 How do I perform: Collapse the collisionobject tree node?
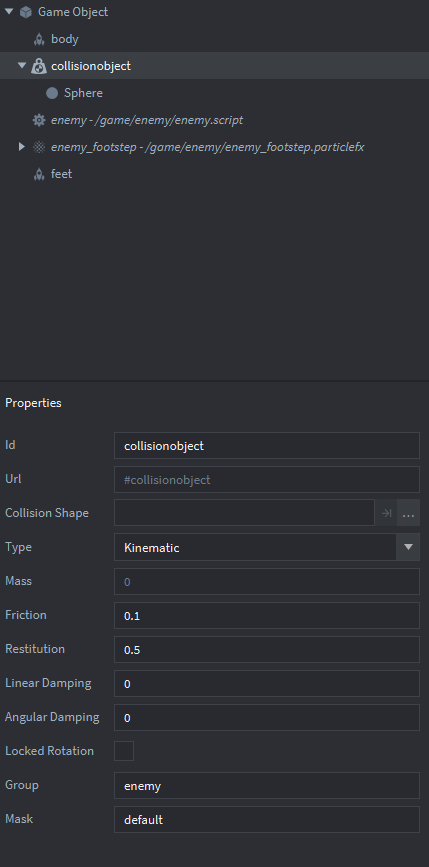(x=22, y=66)
